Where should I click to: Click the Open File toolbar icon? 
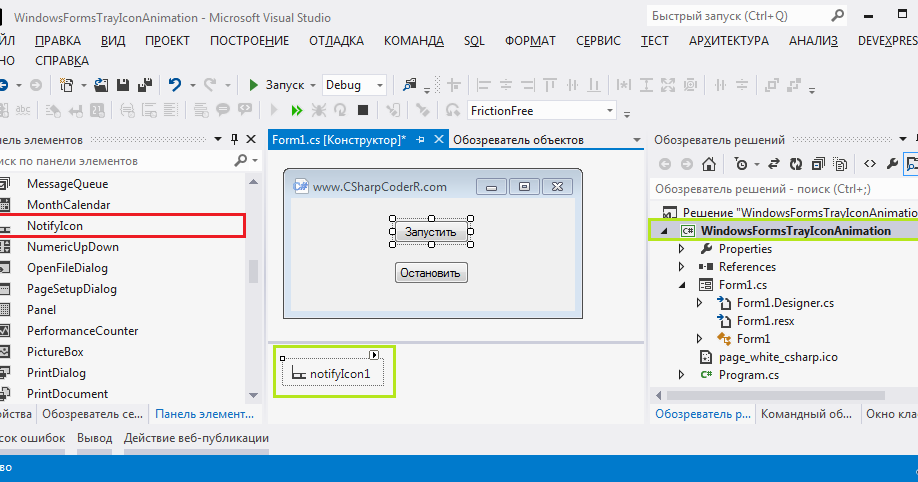pos(101,86)
